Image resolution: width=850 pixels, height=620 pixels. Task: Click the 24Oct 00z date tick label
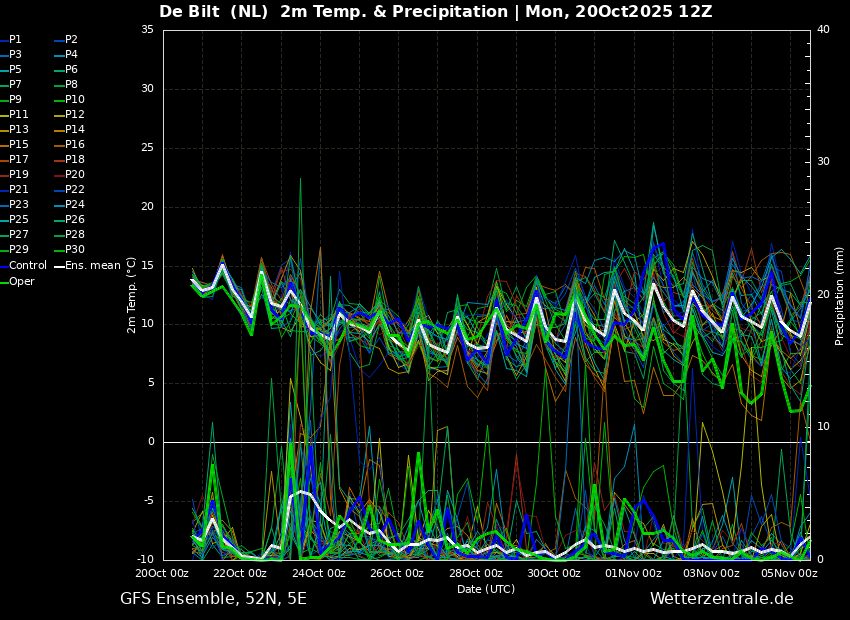319,573
